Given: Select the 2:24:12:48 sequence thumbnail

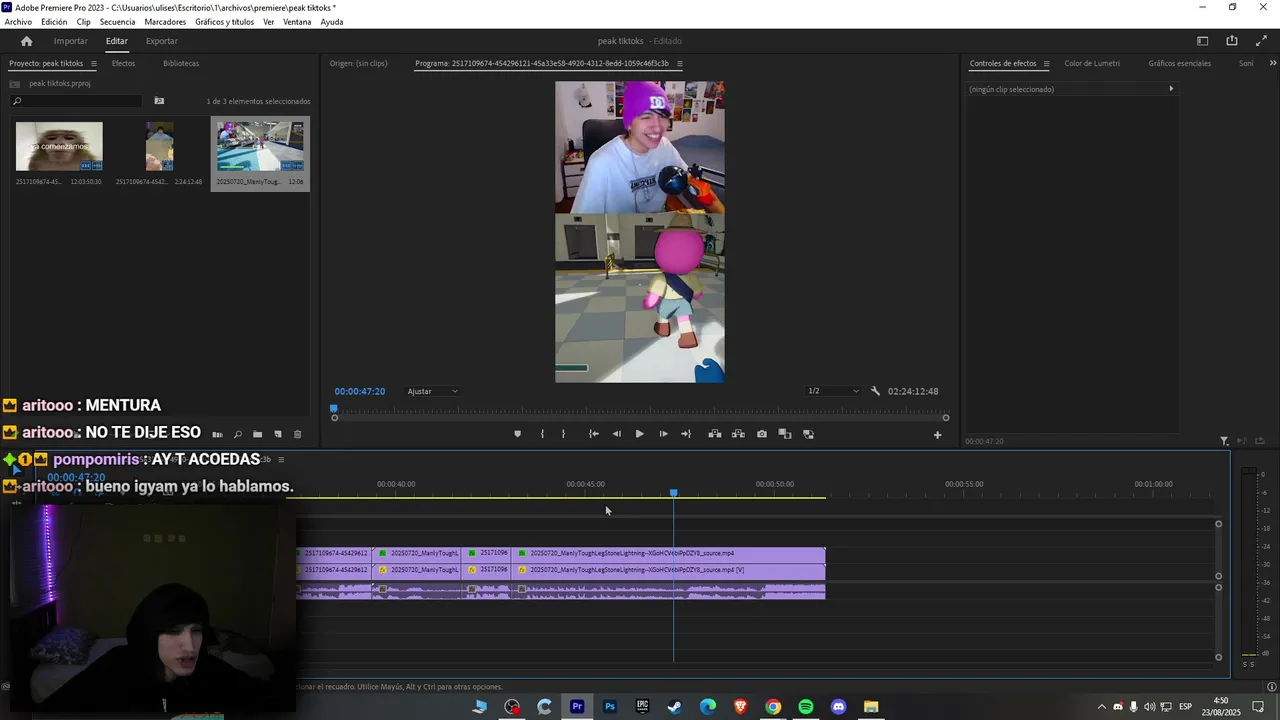Looking at the screenshot, I should pos(159,146).
